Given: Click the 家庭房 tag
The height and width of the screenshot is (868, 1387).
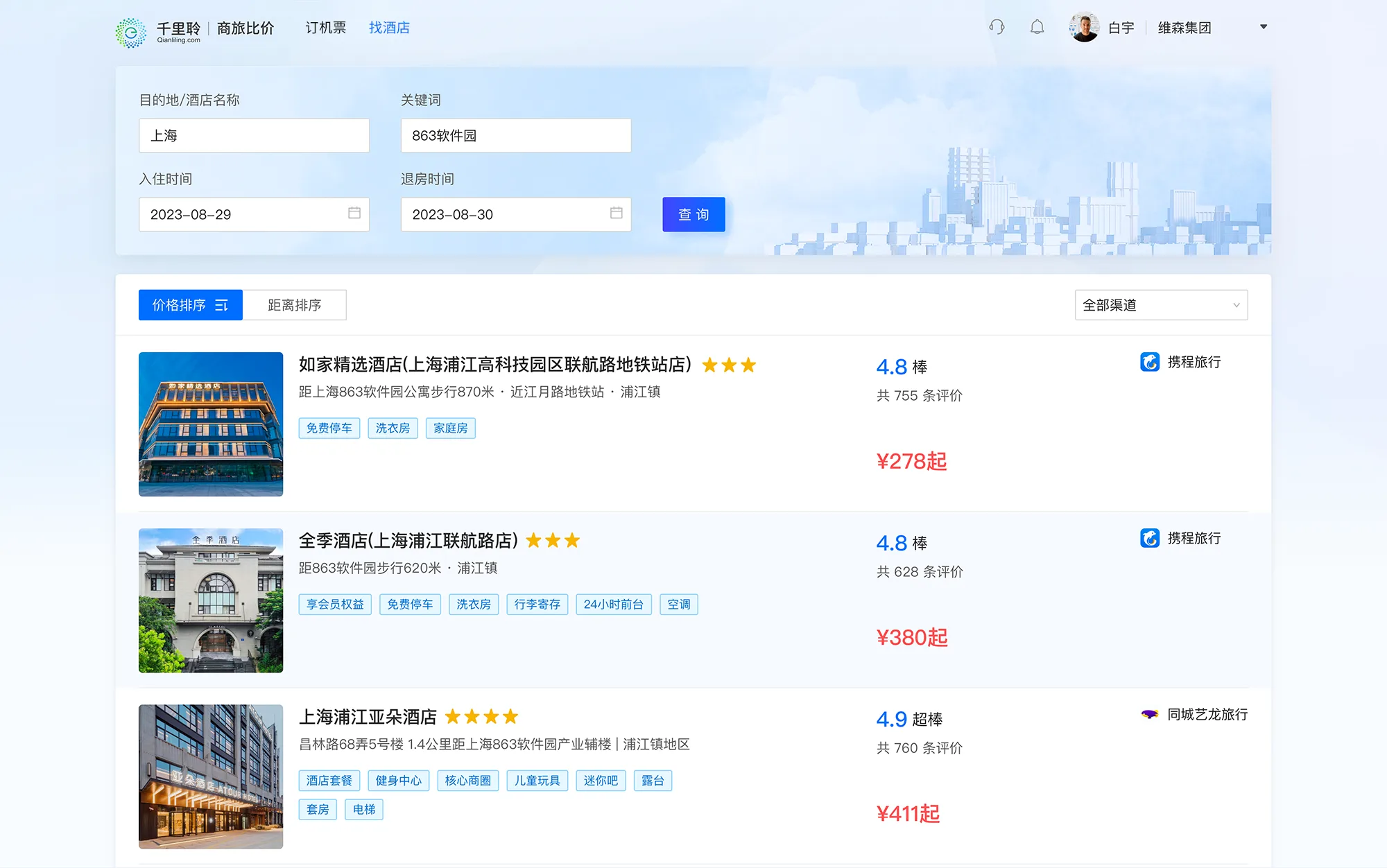Looking at the screenshot, I should (451, 428).
